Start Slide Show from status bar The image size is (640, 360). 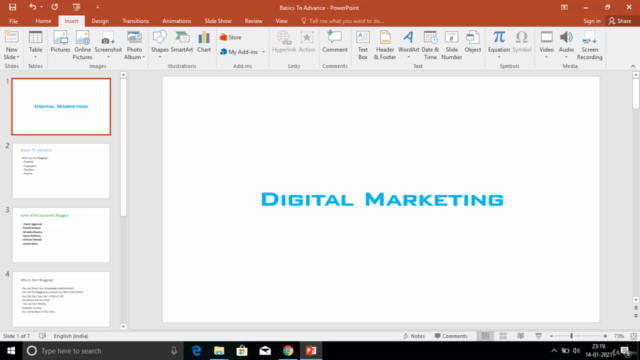tap(538, 336)
